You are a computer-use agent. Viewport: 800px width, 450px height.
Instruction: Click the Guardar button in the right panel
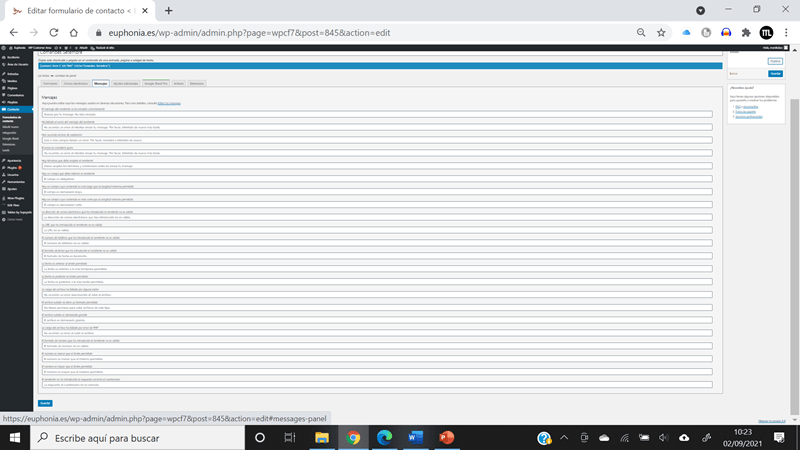pyautogui.click(x=776, y=74)
